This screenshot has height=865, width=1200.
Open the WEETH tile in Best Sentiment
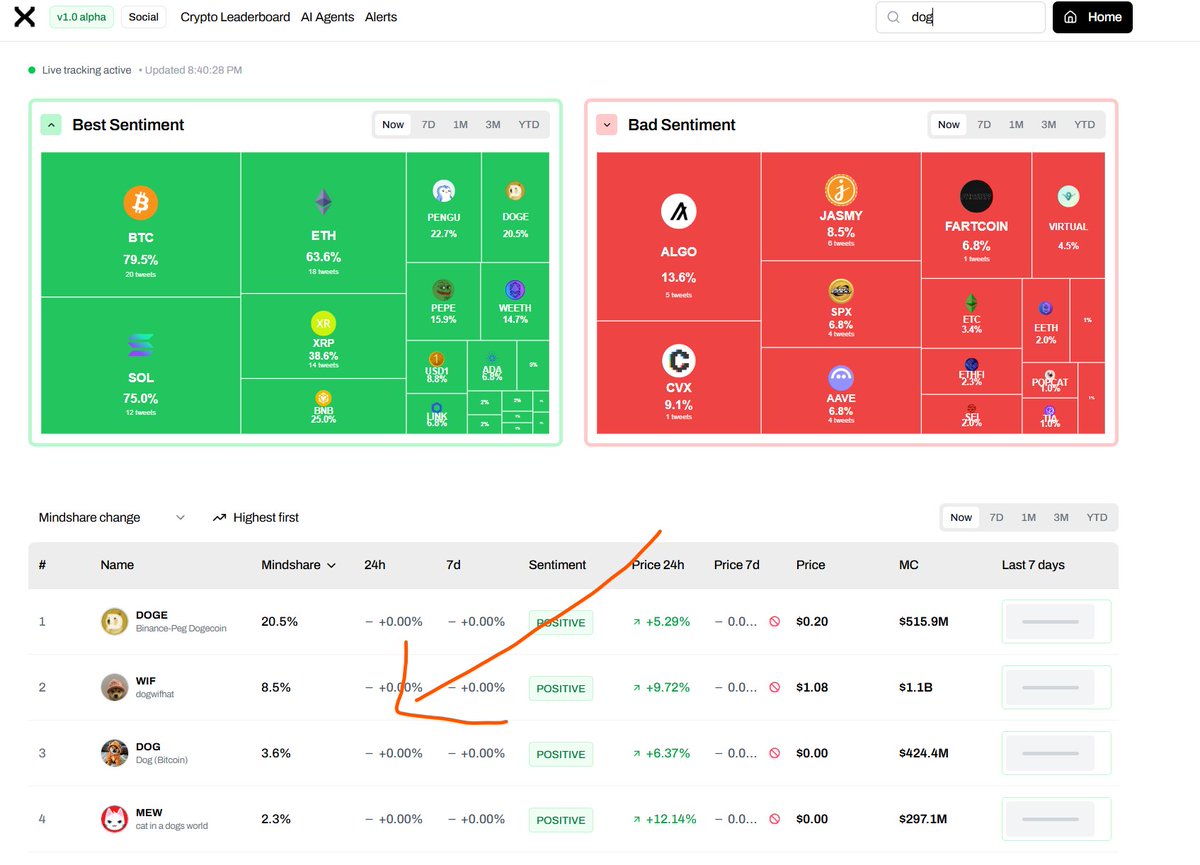514,301
